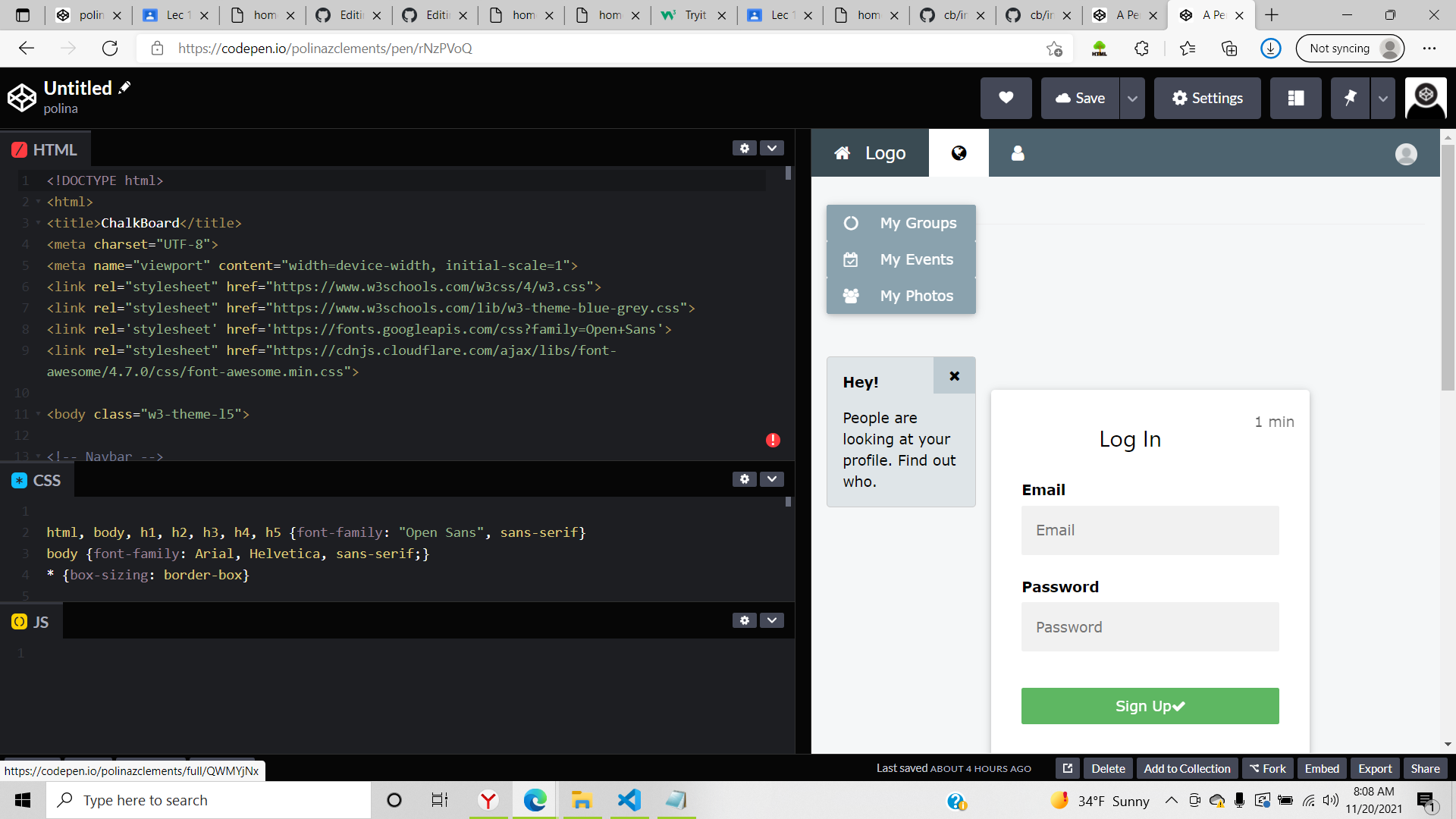Screen dimensions: 1456x819
Task: Click the change view layout icon
Action: (1296, 98)
